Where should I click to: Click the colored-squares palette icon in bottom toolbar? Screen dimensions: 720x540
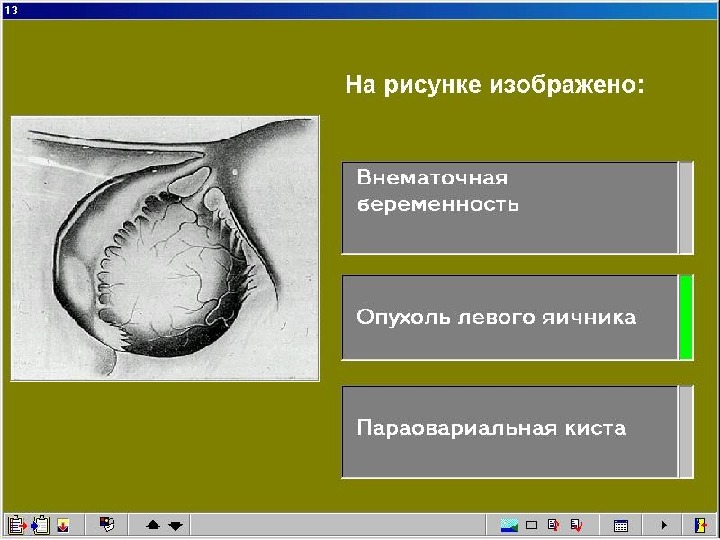107,524
